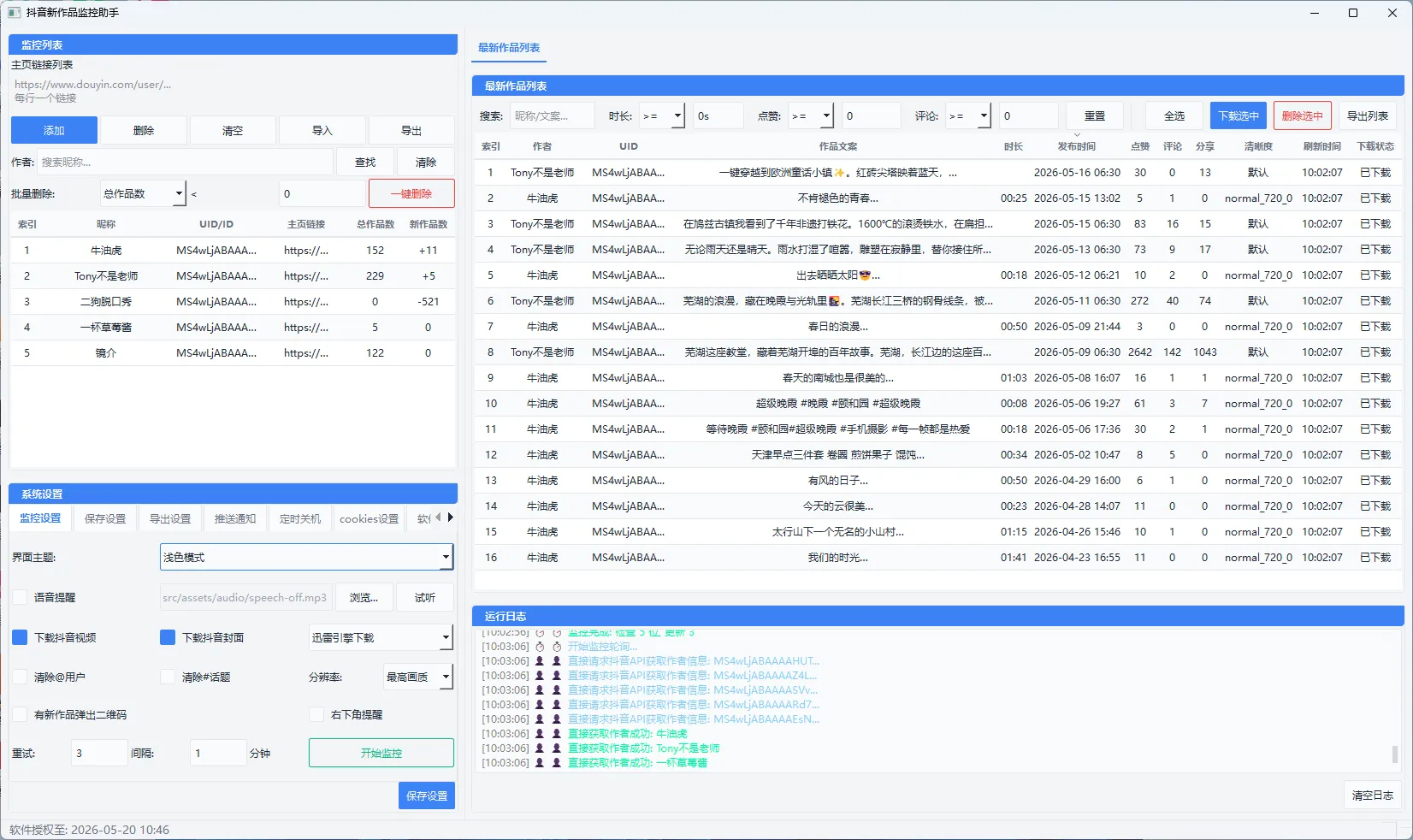This screenshot has height=840, width=1413.
Task: Click the 导入 button
Action: coord(322,130)
